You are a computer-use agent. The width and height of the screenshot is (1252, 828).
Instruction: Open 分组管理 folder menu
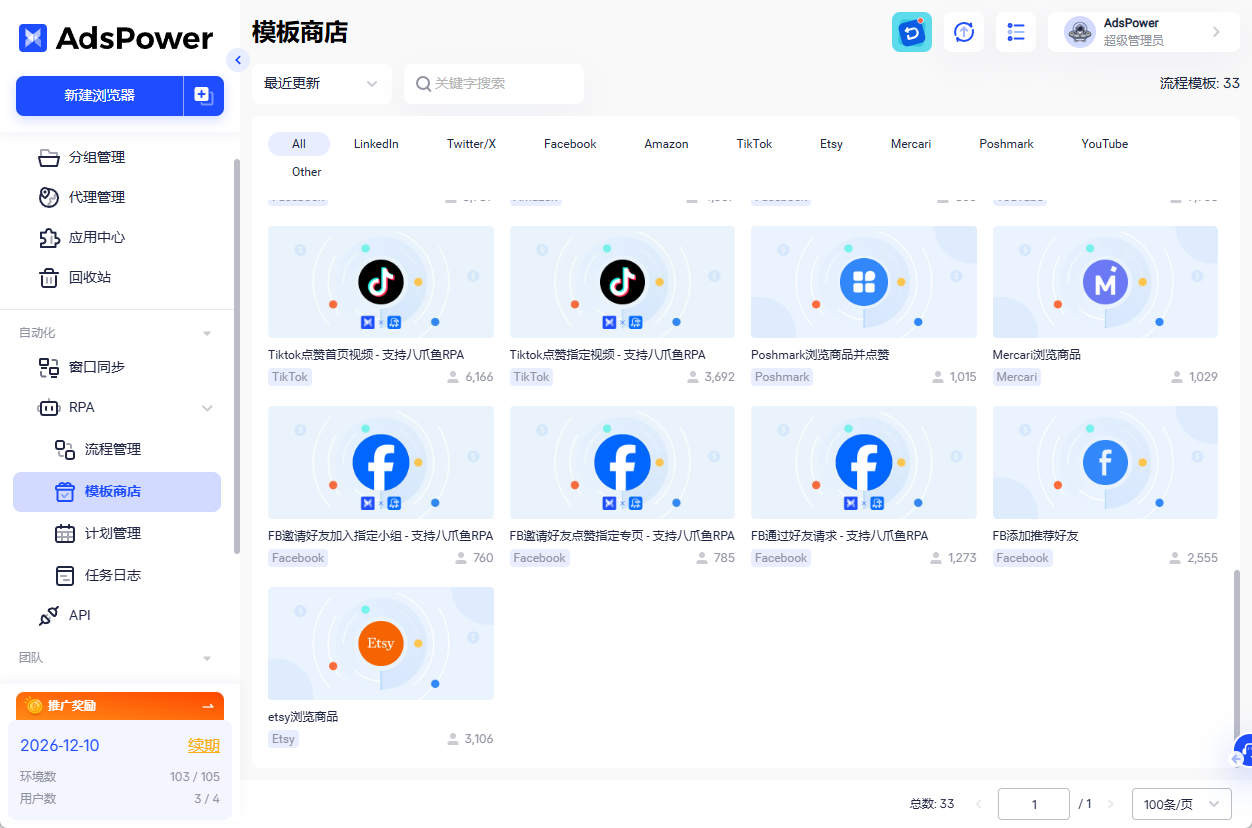49,157
